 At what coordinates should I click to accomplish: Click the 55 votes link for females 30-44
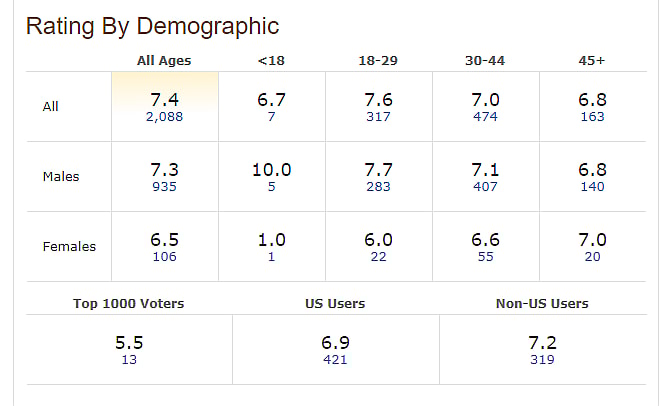click(x=485, y=257)
